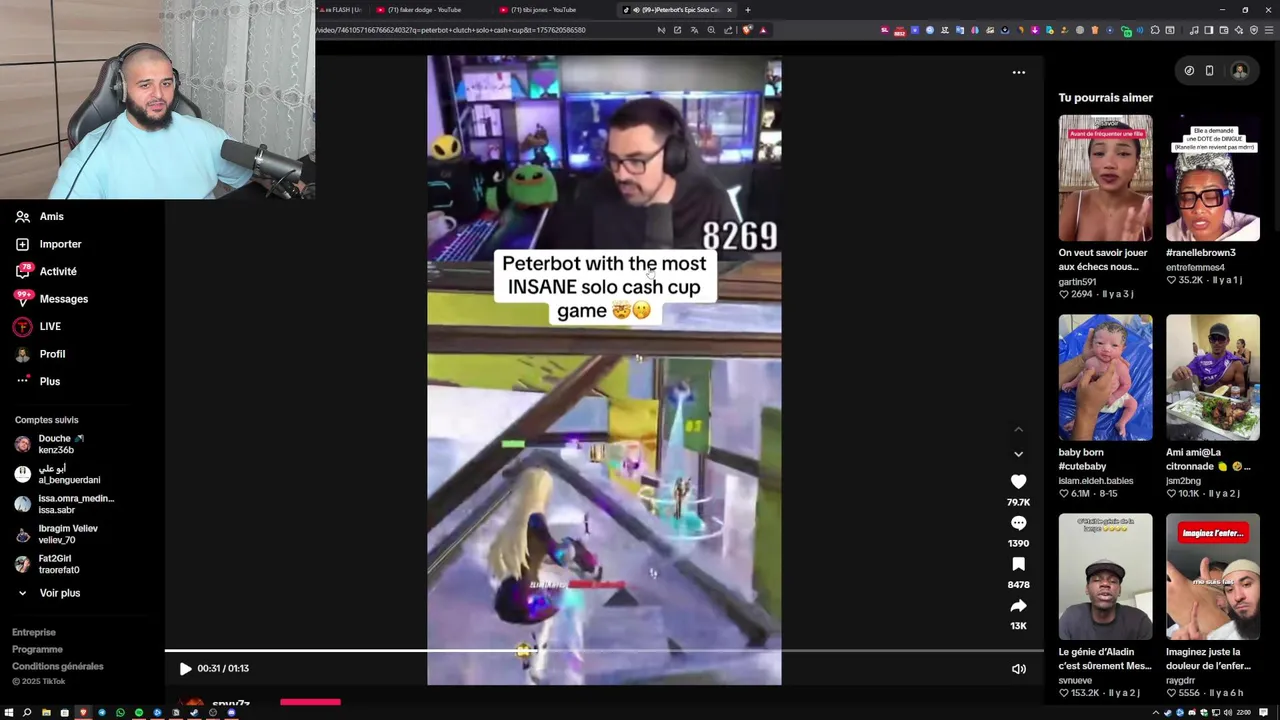Open the three-dot video options menu

1018,72
